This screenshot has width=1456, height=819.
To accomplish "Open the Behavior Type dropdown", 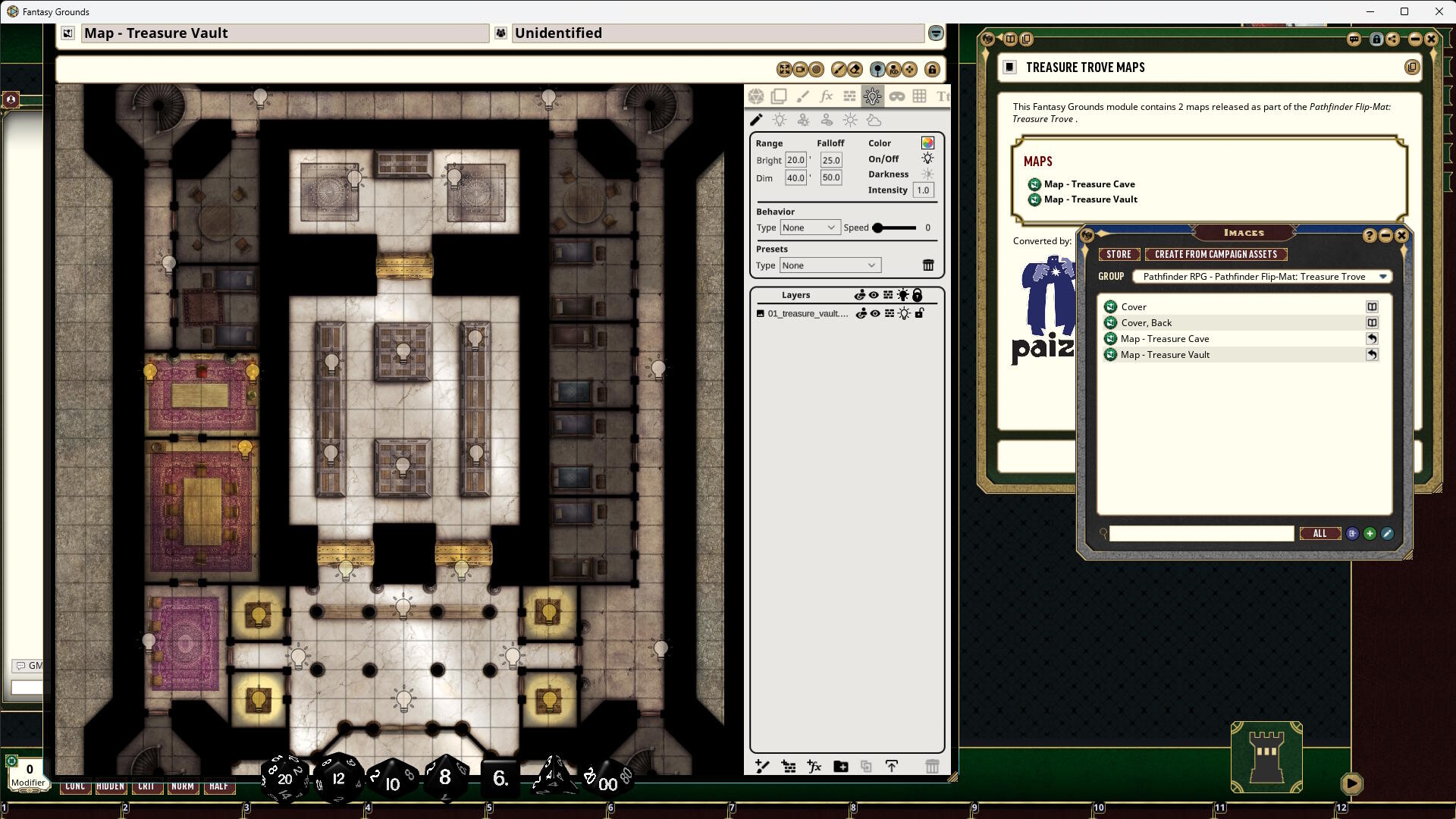I will click(809, 227).
